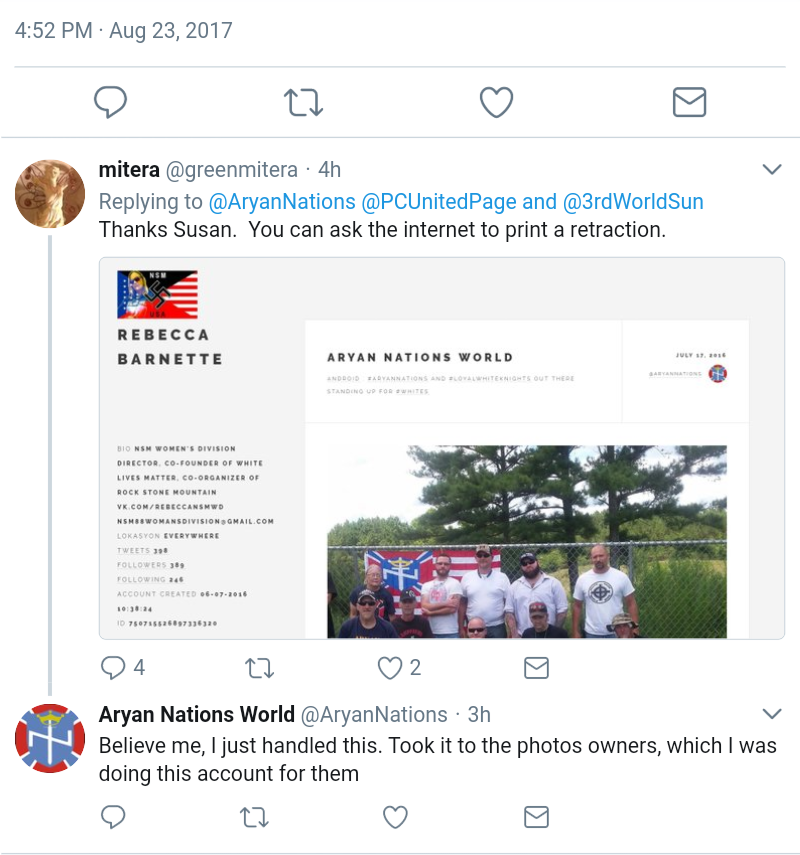Reply to the main tweet

pos(110,101)
